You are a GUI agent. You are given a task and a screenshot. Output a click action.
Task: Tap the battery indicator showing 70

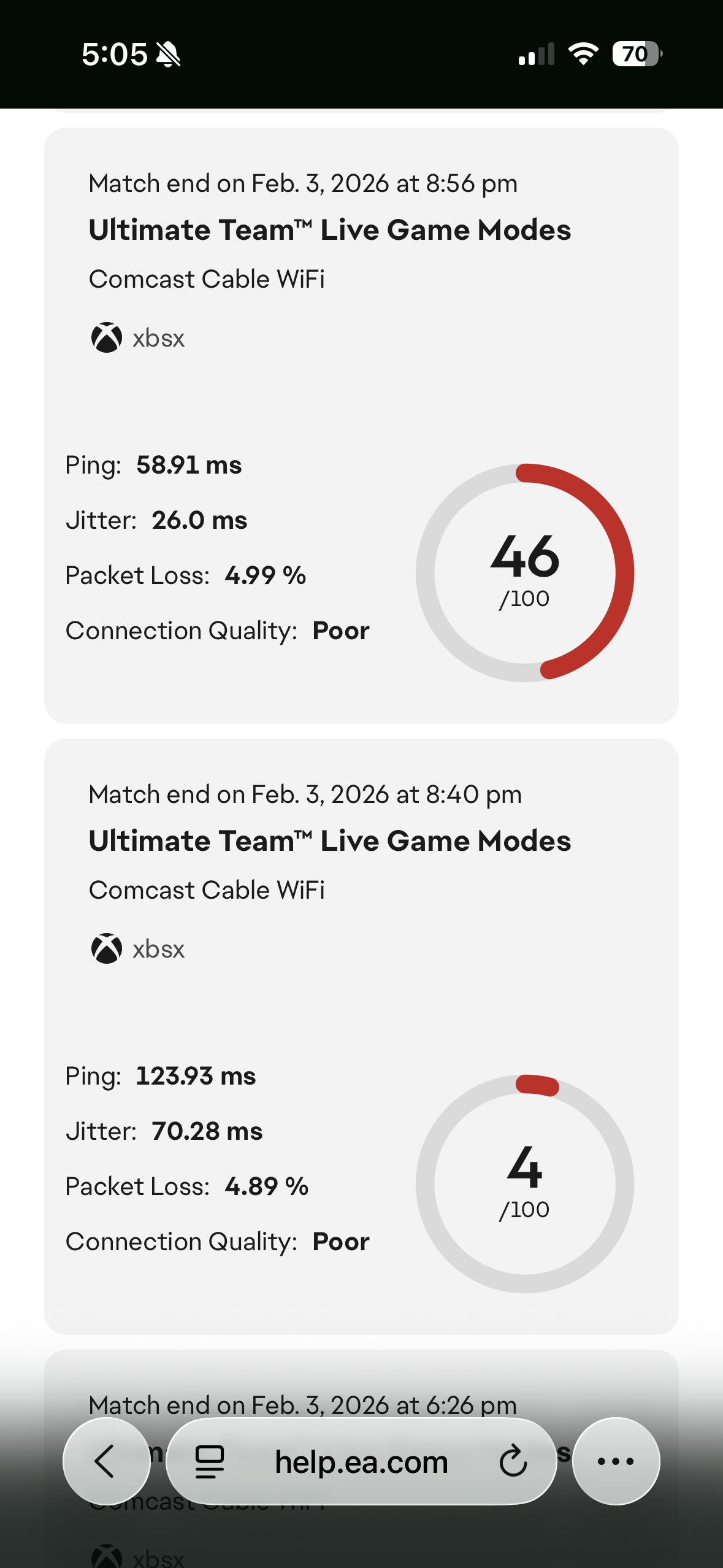coord(637,54)
